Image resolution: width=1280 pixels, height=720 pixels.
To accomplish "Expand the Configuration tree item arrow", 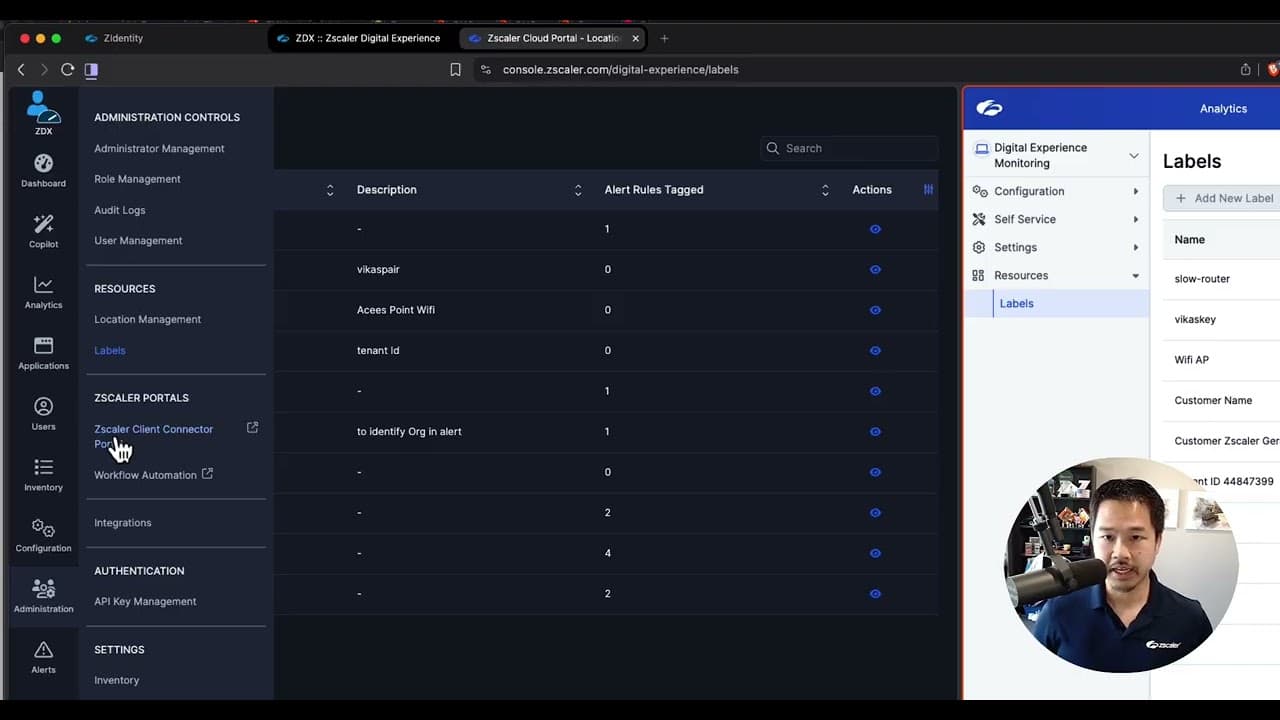I will tap(1135, 191).
